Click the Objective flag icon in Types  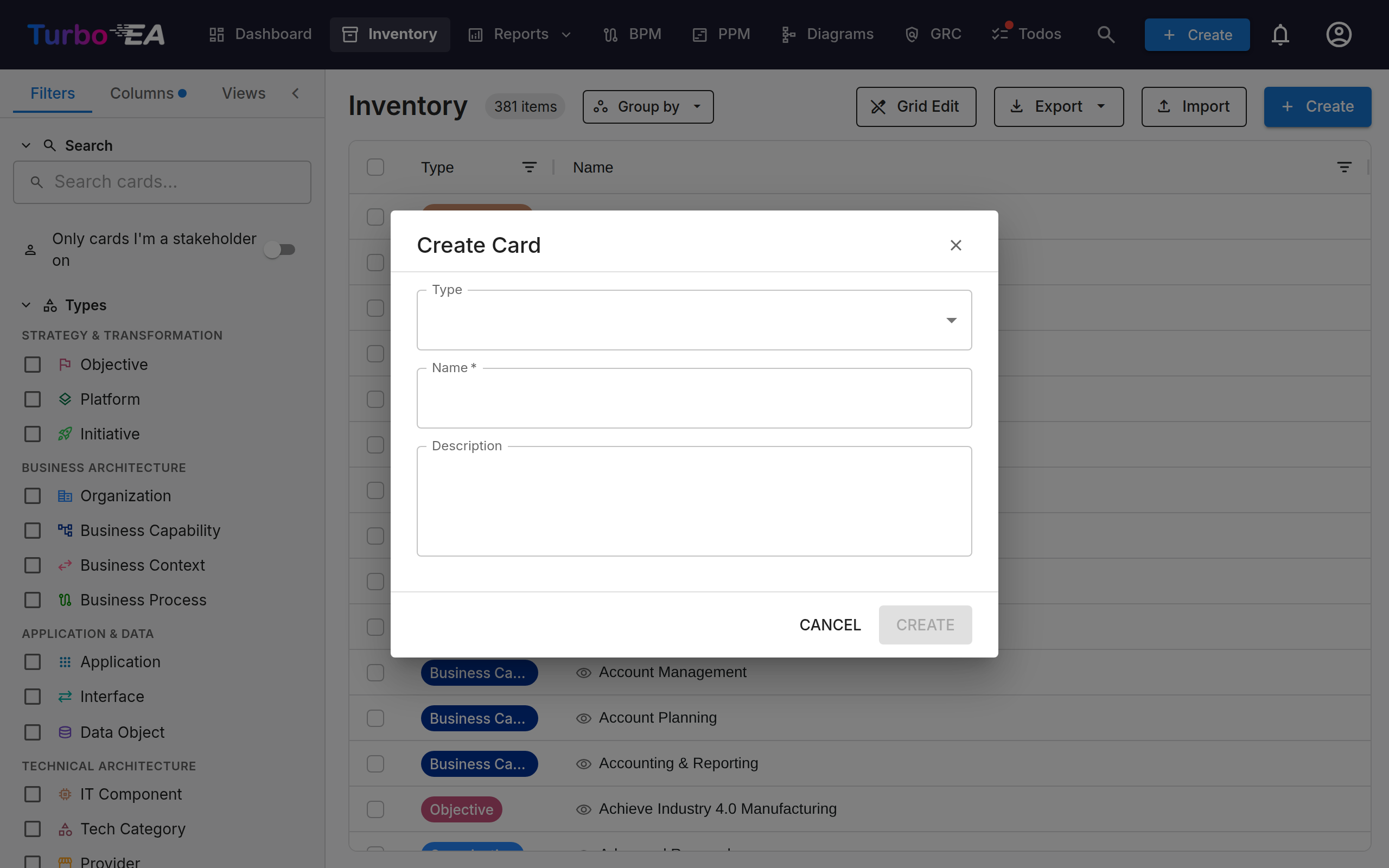click(65, 365)
